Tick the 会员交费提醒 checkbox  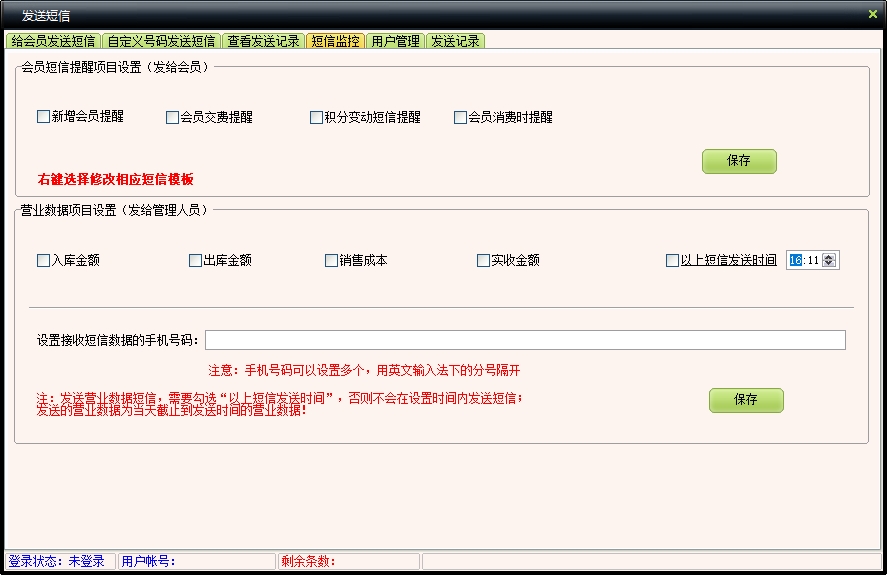pyautogui.click(x=172, y=117)
